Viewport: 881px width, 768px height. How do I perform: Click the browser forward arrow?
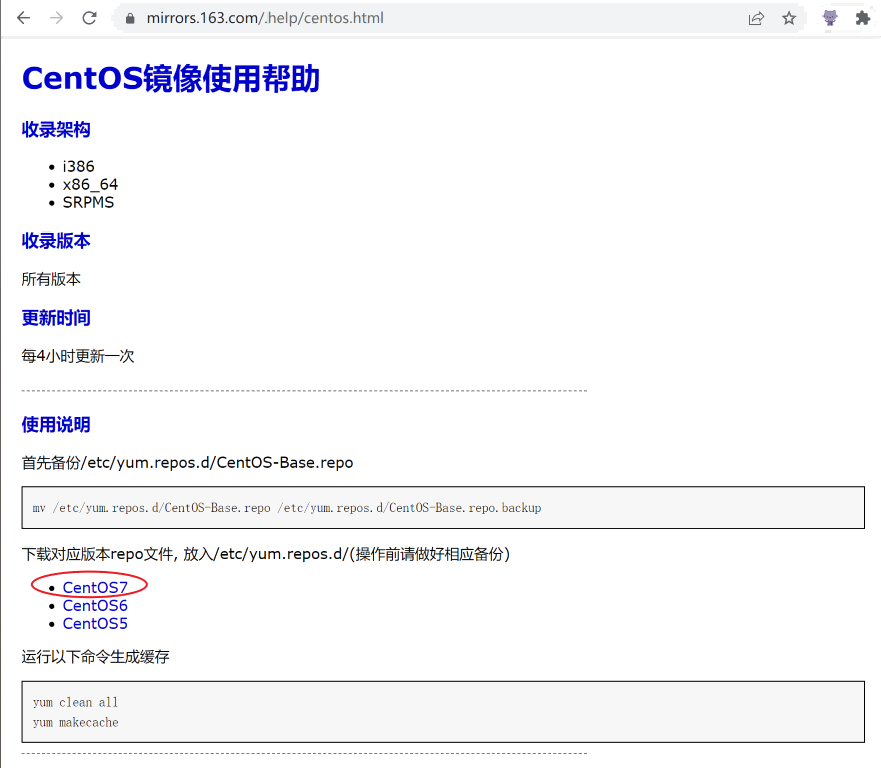57,18
